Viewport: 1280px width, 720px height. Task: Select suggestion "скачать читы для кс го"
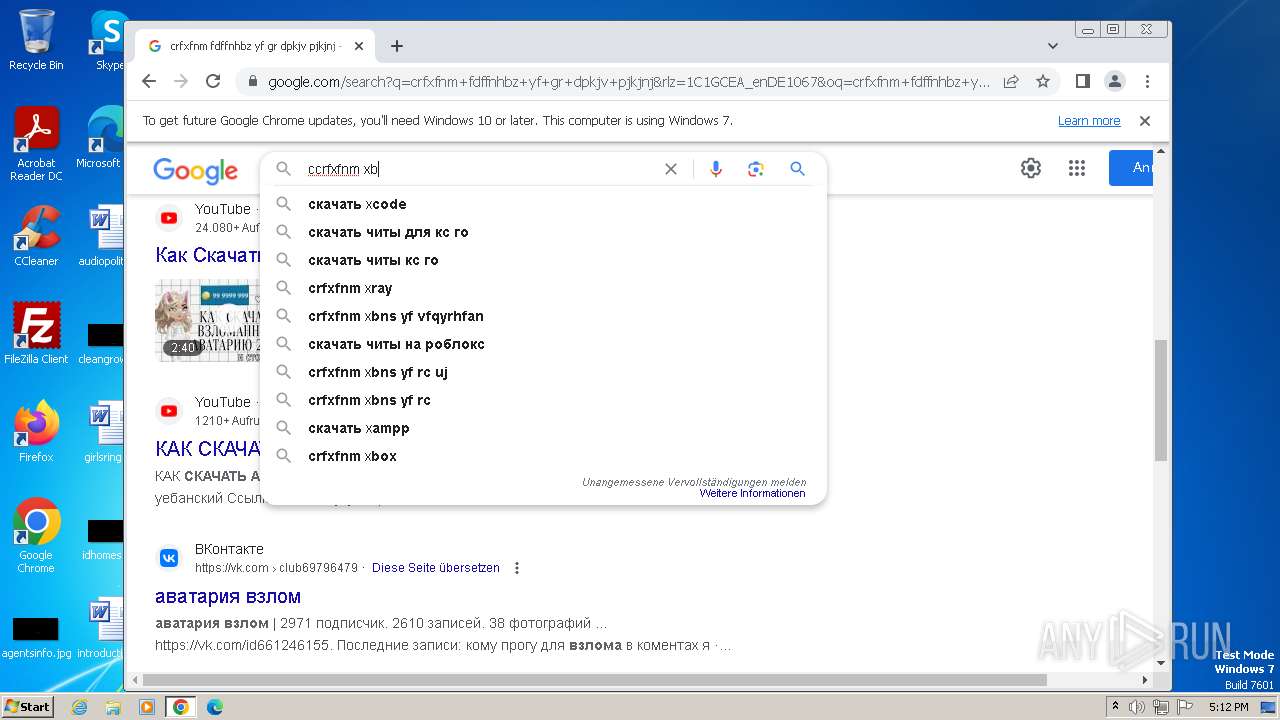543,232
